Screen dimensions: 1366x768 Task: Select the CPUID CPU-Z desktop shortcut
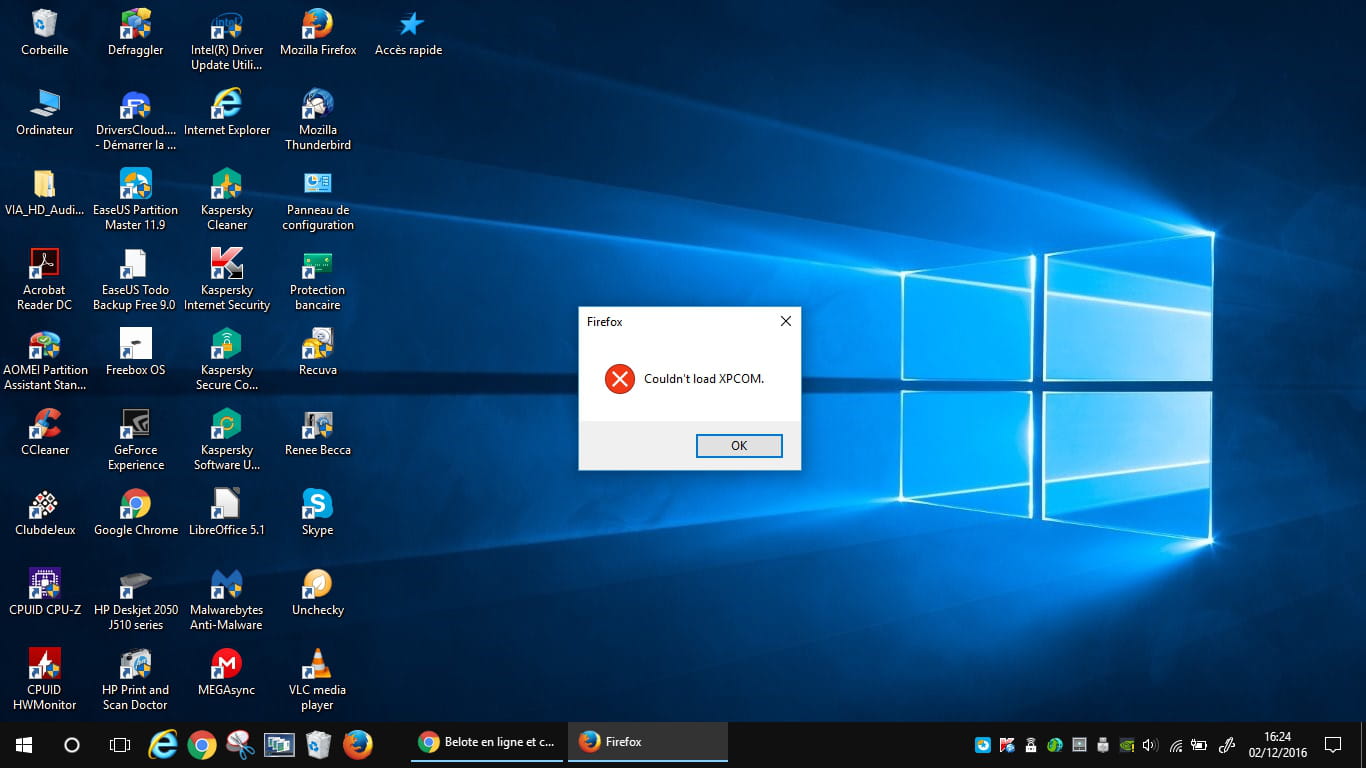click(x=45, y=593)
